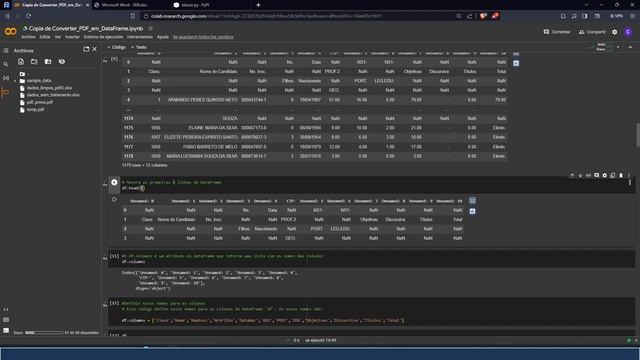The width and height of the screenshot is (640, 360).
Task: Open the Archivos panel in a new tab
Action: pos(86,49)
